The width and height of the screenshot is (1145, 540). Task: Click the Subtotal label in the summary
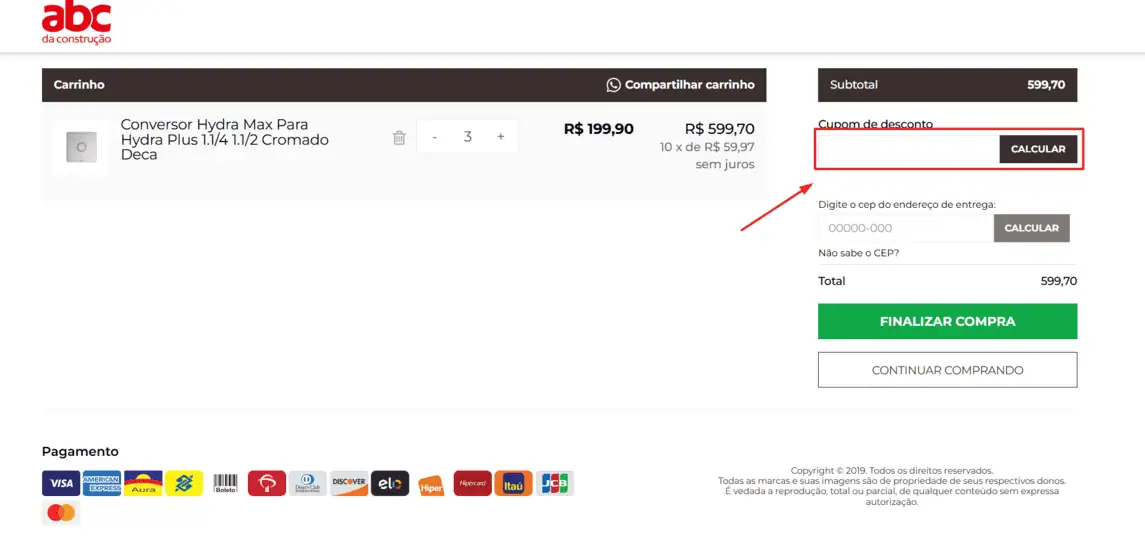(x=854, y=85)
